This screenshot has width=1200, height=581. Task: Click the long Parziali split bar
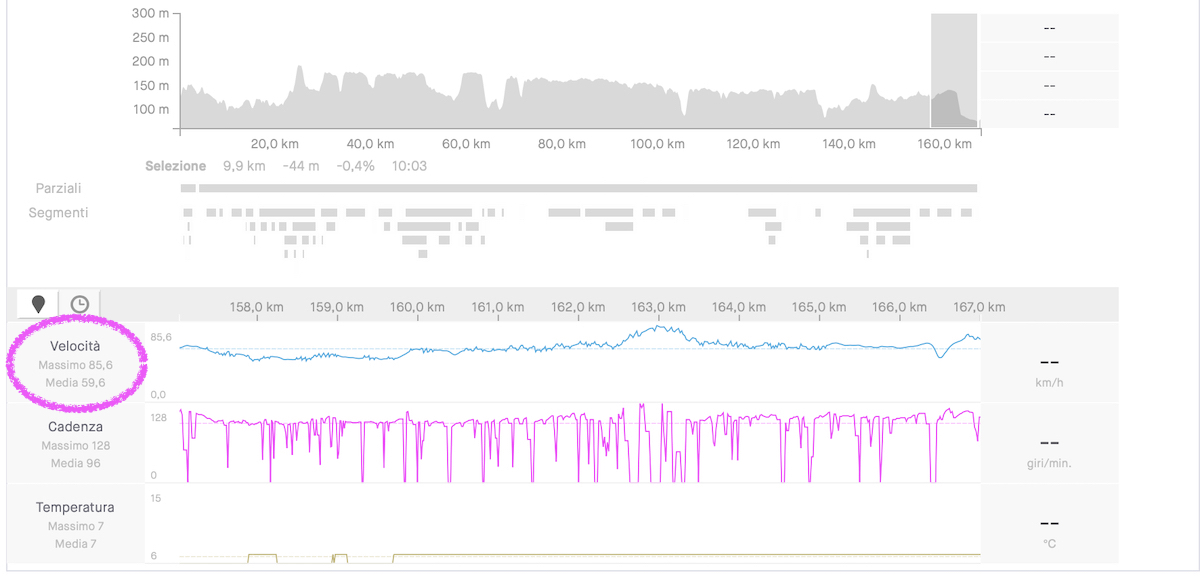[588, 188]
